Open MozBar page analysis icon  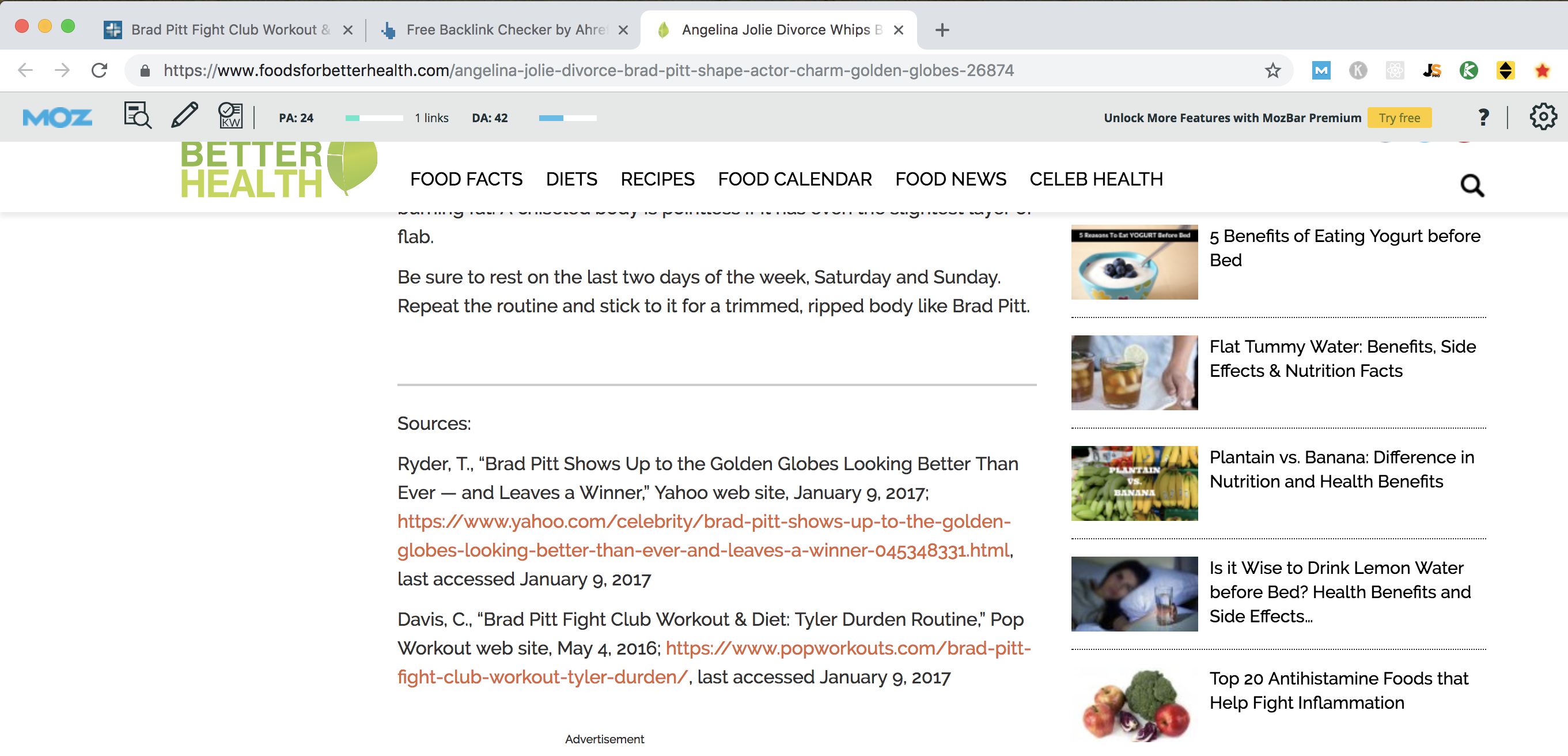pyautogui.click(x=138, y=115)
